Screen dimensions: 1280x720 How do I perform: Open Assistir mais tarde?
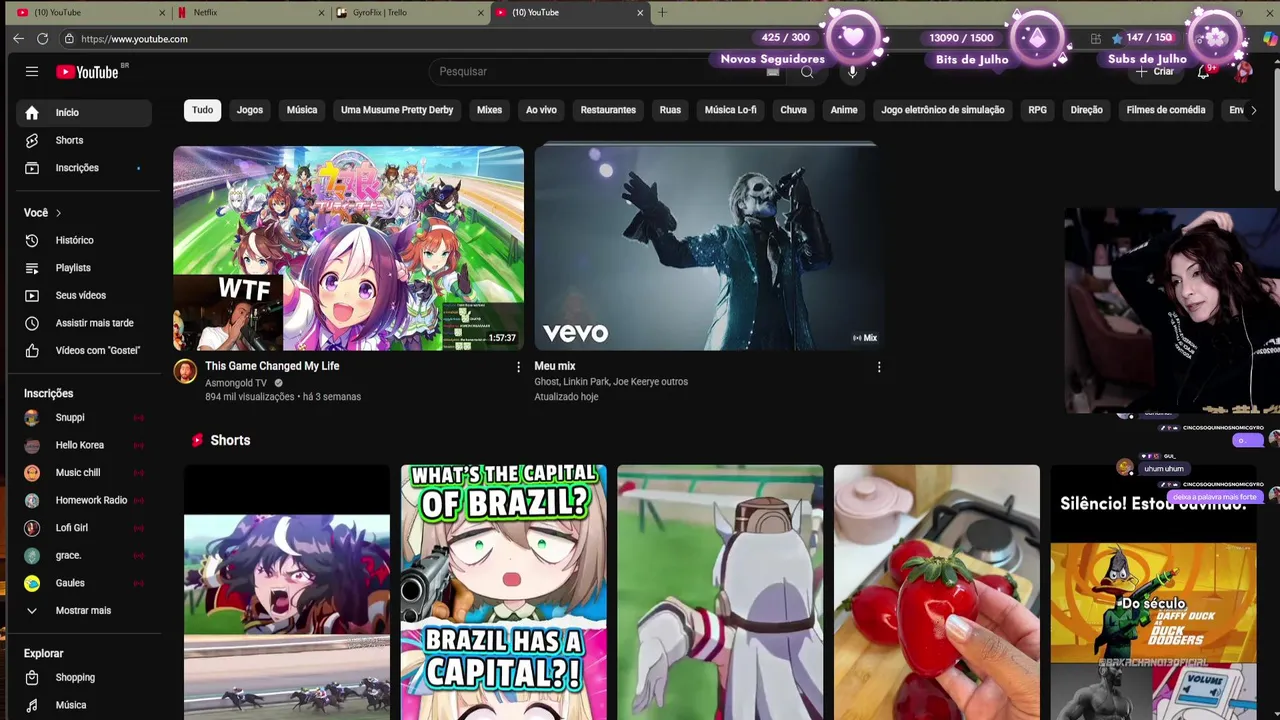[84, 323]
